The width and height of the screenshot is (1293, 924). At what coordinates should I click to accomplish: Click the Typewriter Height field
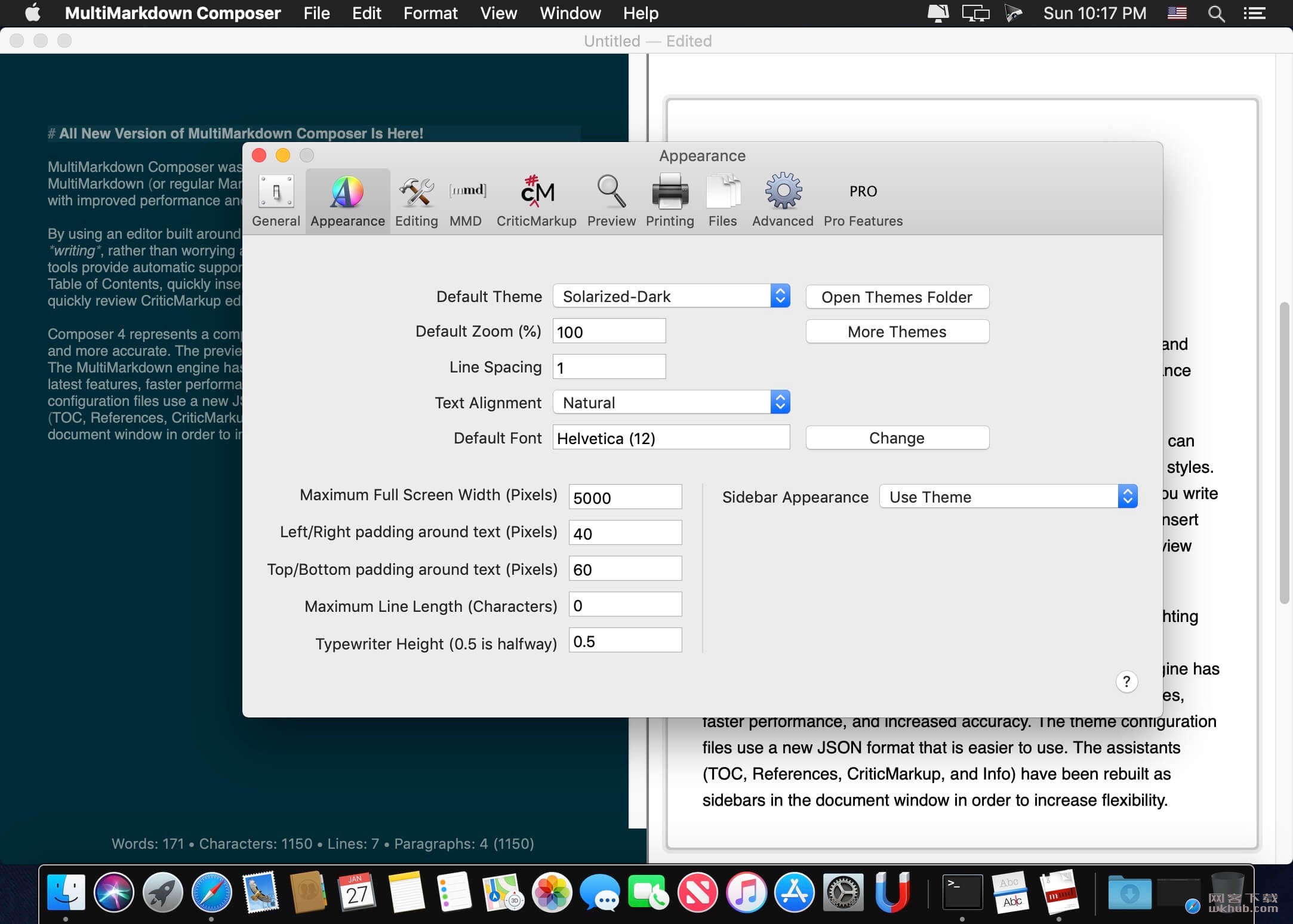tap(625, 640)
